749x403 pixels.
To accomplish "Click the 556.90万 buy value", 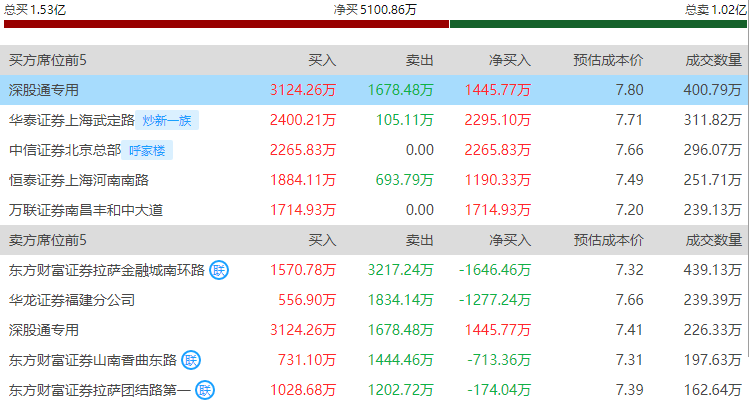I will 307,300.
